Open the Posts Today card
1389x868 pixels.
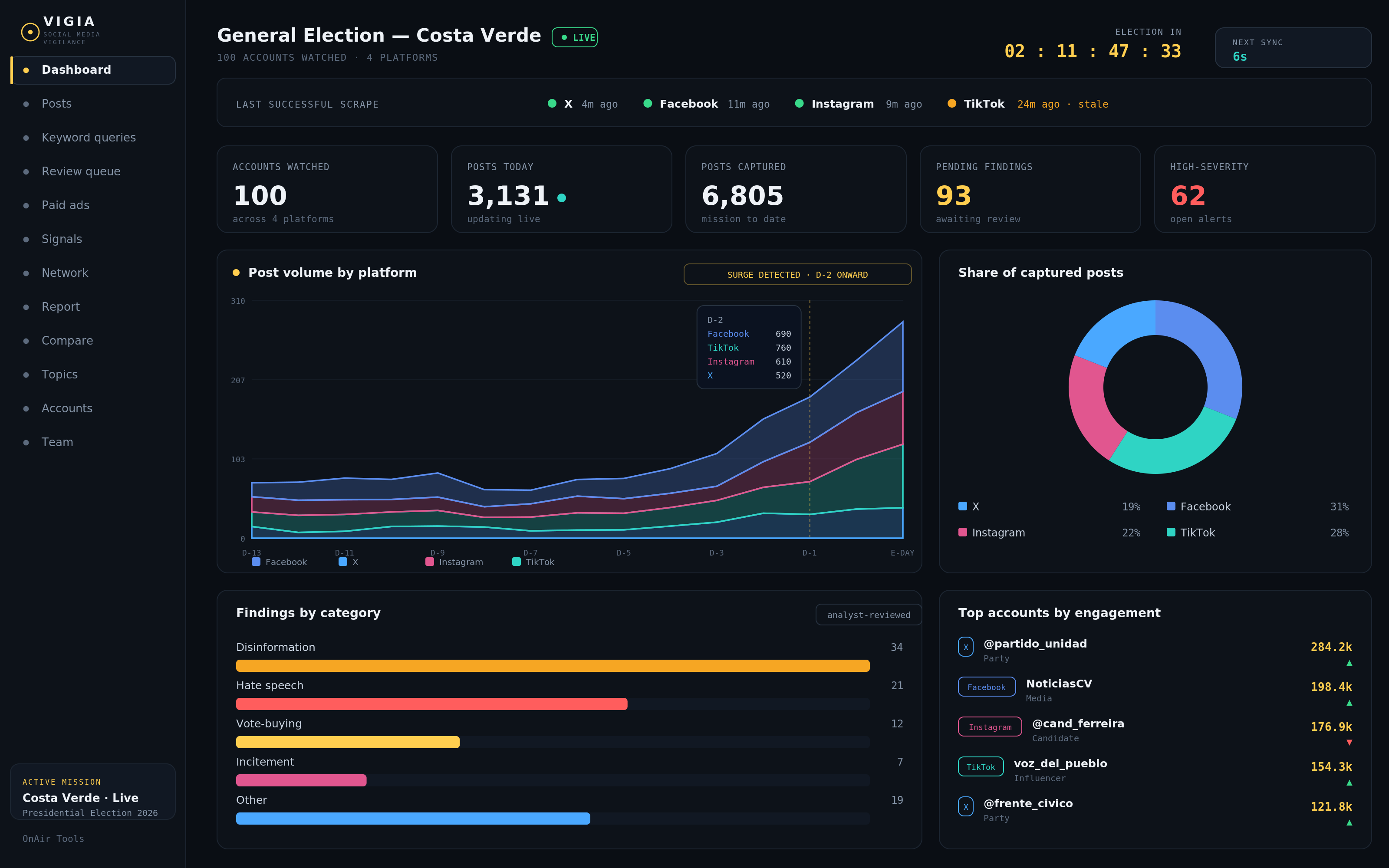pyautogui.click(x=561, y=190)
